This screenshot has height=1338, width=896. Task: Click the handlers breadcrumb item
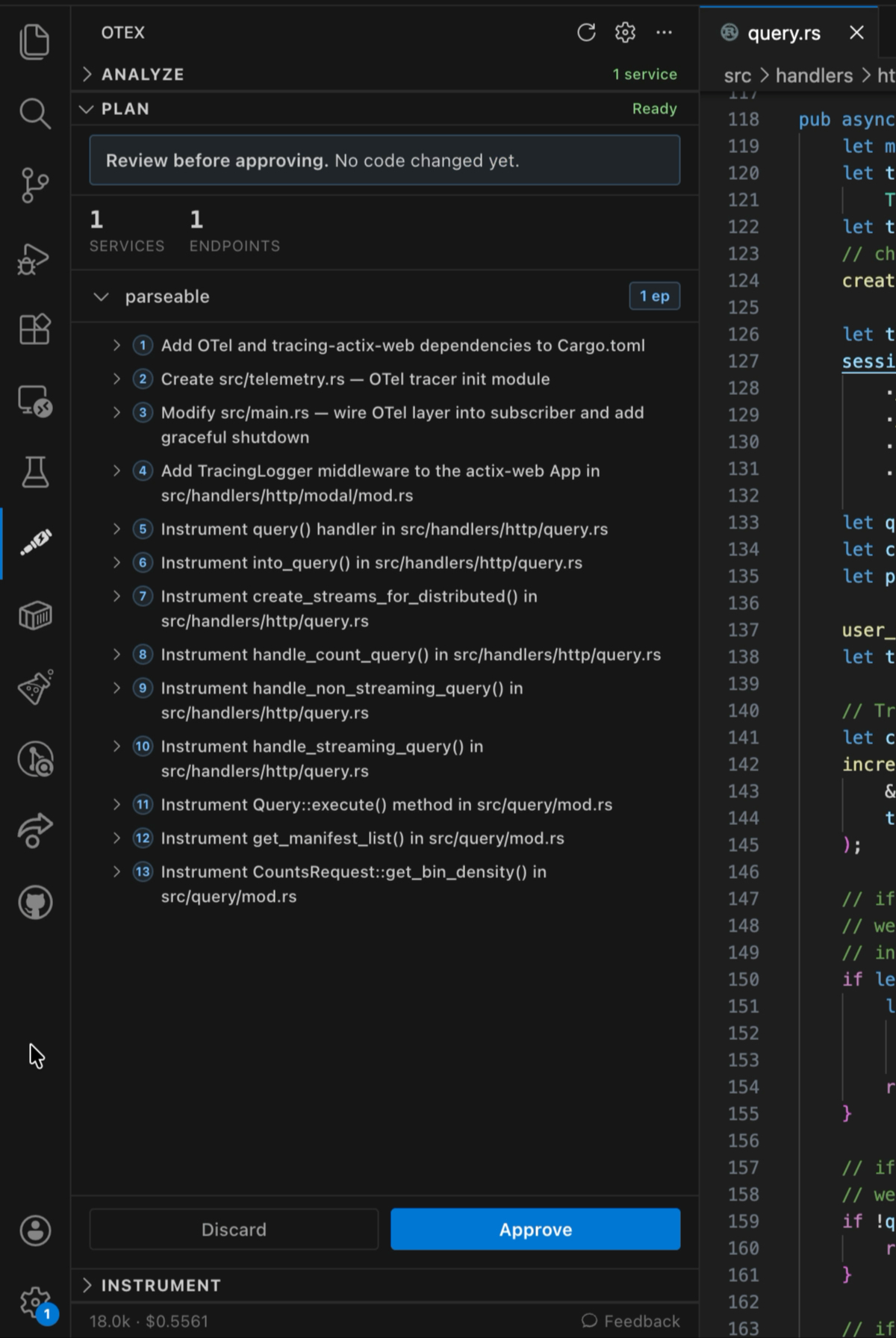pos(814,75)
